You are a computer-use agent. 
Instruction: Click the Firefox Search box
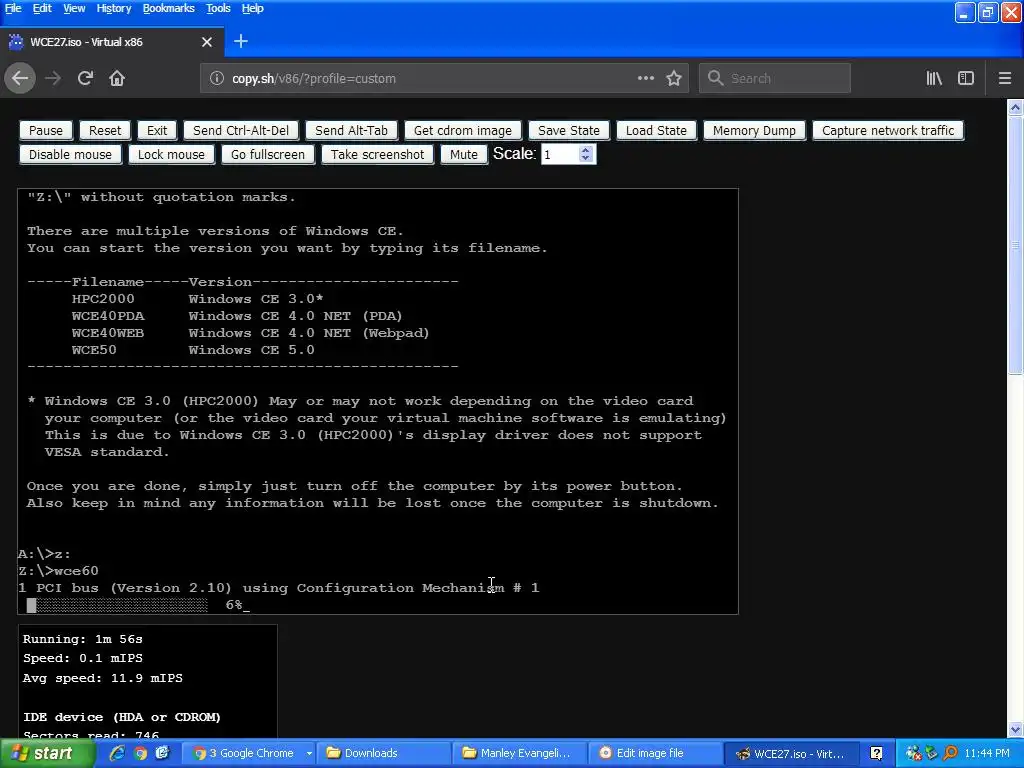775,78
